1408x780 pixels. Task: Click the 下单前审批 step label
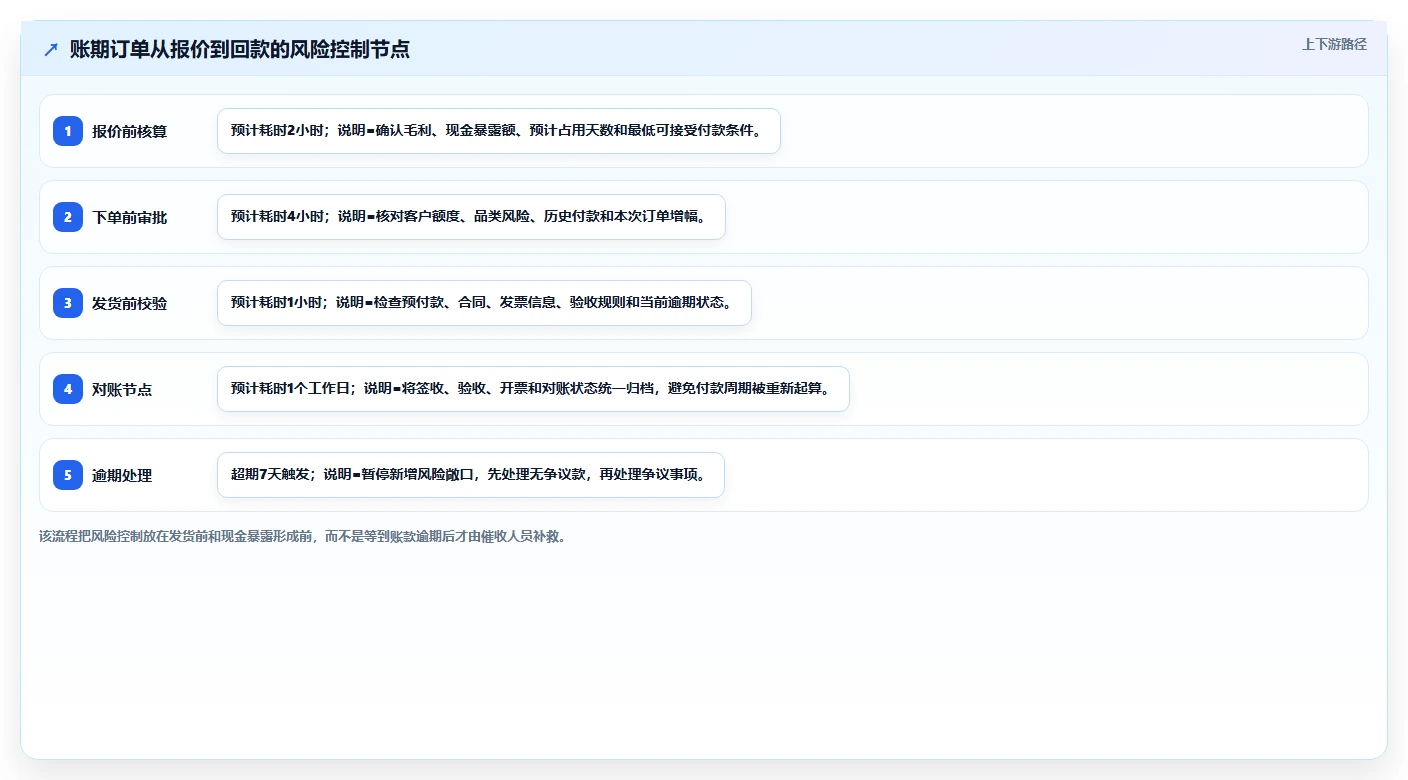(x=129, y=217)
